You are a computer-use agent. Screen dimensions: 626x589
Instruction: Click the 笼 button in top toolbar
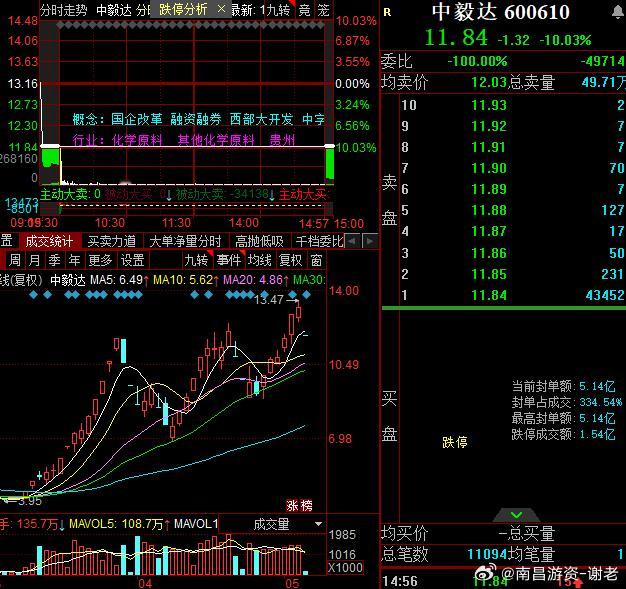click(x=324, y=10)
